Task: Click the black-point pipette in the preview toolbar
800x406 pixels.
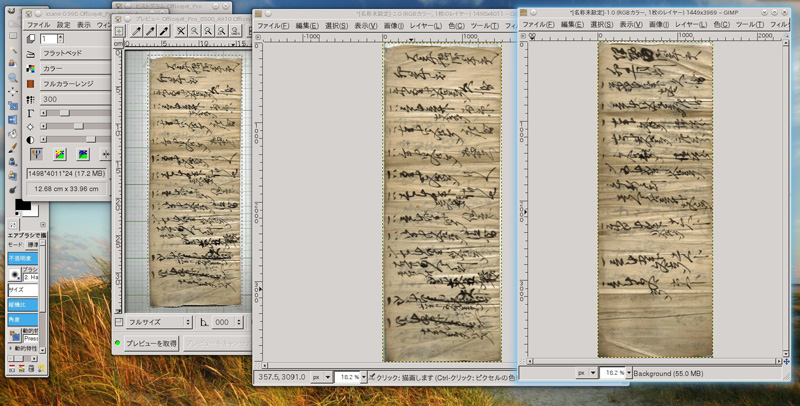Action: click(x=164, y=31)
